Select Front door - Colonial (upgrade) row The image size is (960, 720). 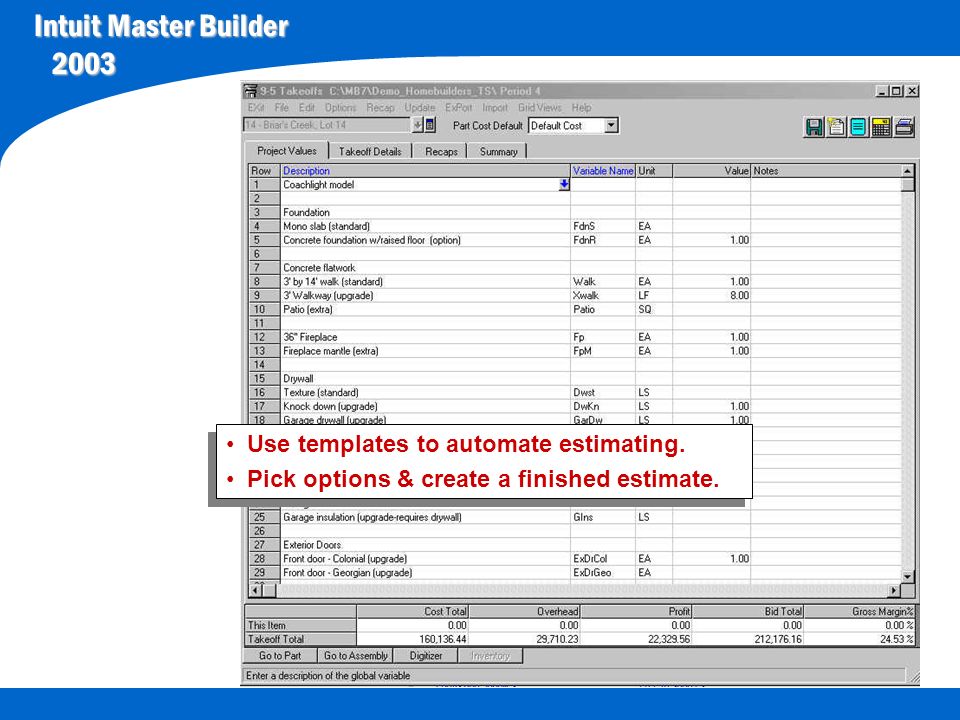coord(576,558)
